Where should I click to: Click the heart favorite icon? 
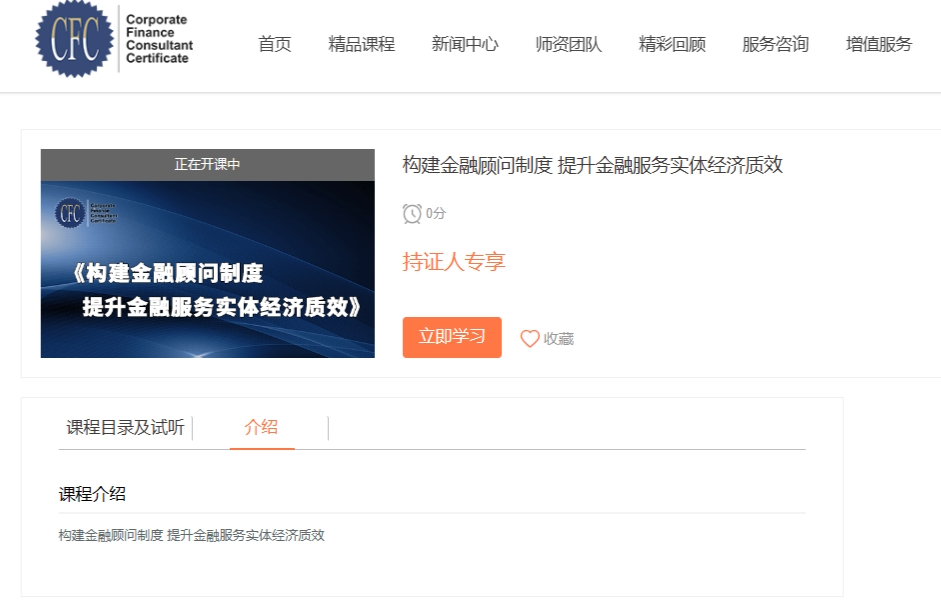(529, 339)
